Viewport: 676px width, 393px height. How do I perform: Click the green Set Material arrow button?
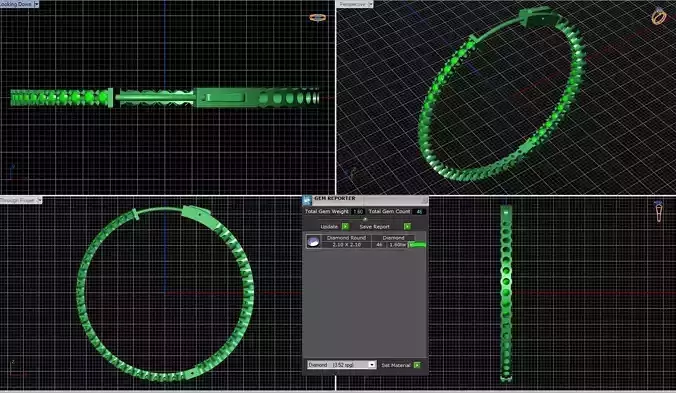417,365
